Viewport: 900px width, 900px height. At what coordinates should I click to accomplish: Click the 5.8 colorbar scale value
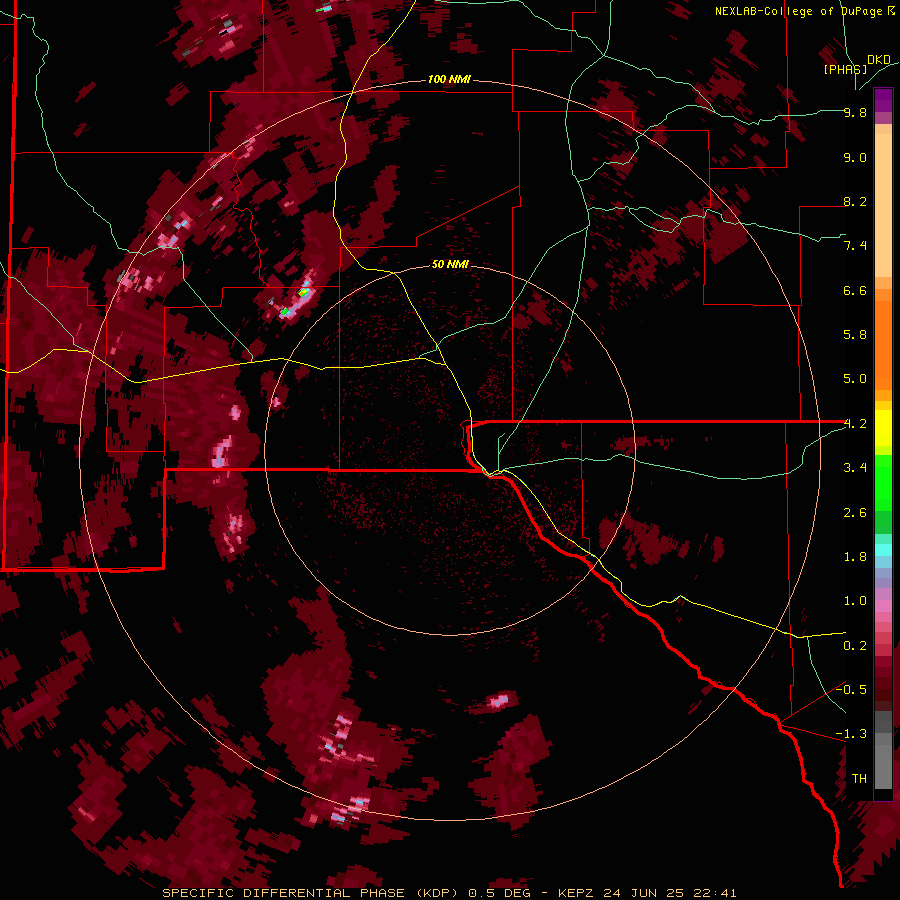click(x=855, y=334)
